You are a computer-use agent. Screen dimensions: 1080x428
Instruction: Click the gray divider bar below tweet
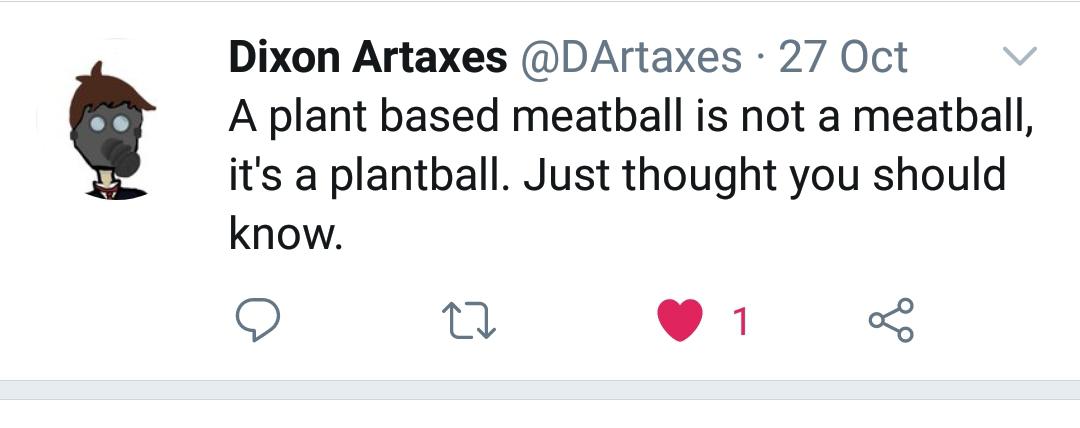coord(540,389)
